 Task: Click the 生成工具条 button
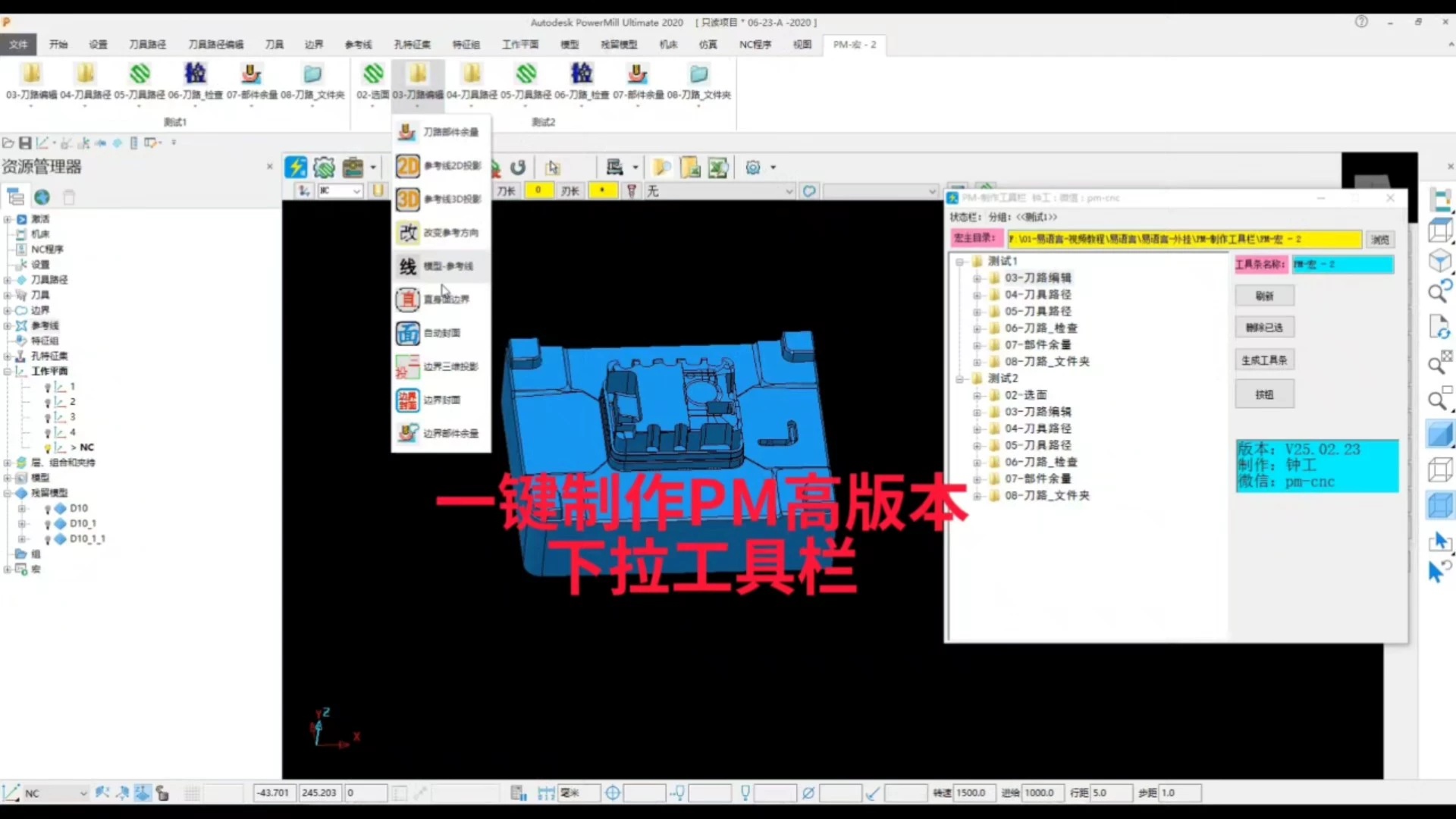pyautogui.click(x=1264, y=360)
